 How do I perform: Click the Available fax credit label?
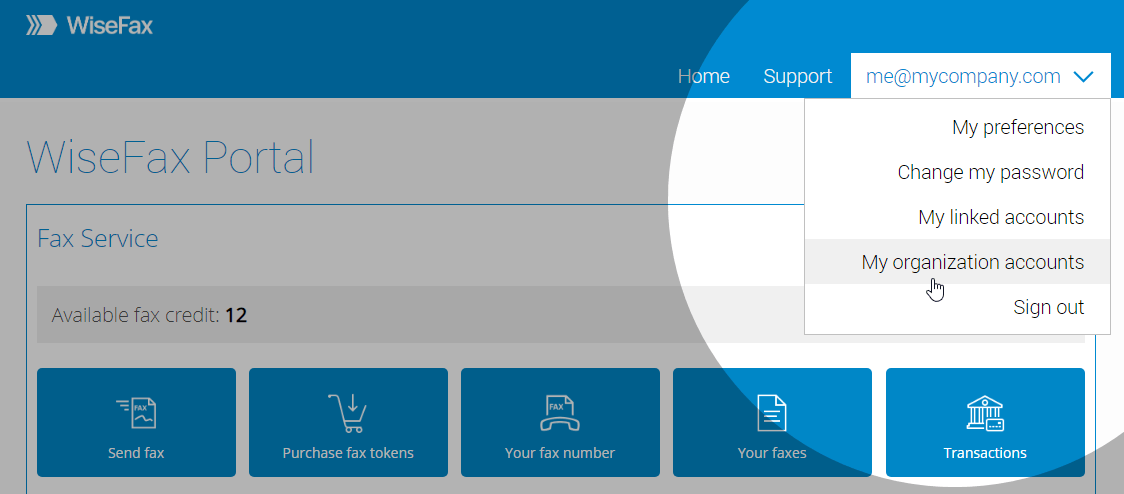tap(135, 315)
